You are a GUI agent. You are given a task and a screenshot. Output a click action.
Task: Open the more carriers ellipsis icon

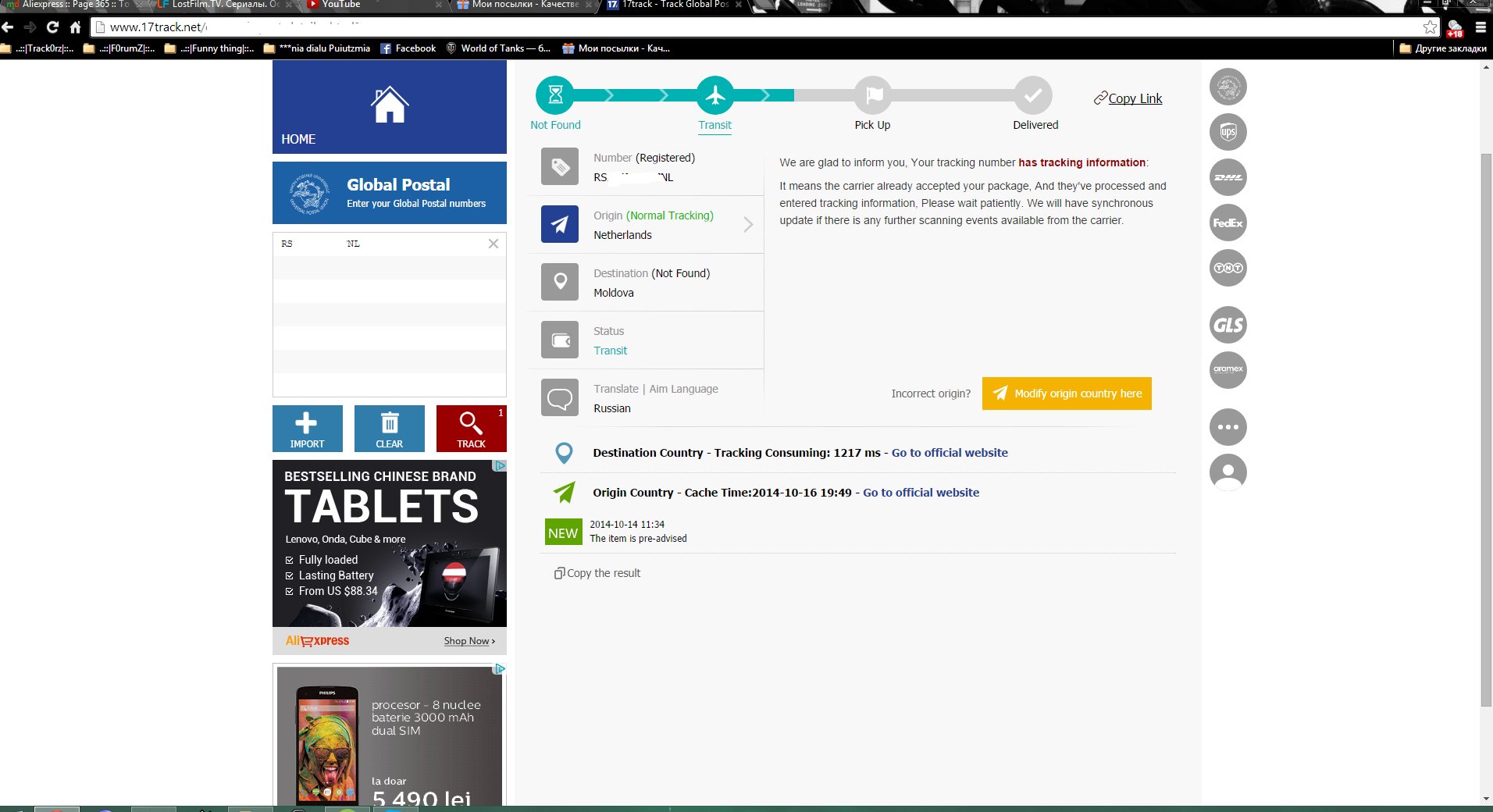point(1228,427)
